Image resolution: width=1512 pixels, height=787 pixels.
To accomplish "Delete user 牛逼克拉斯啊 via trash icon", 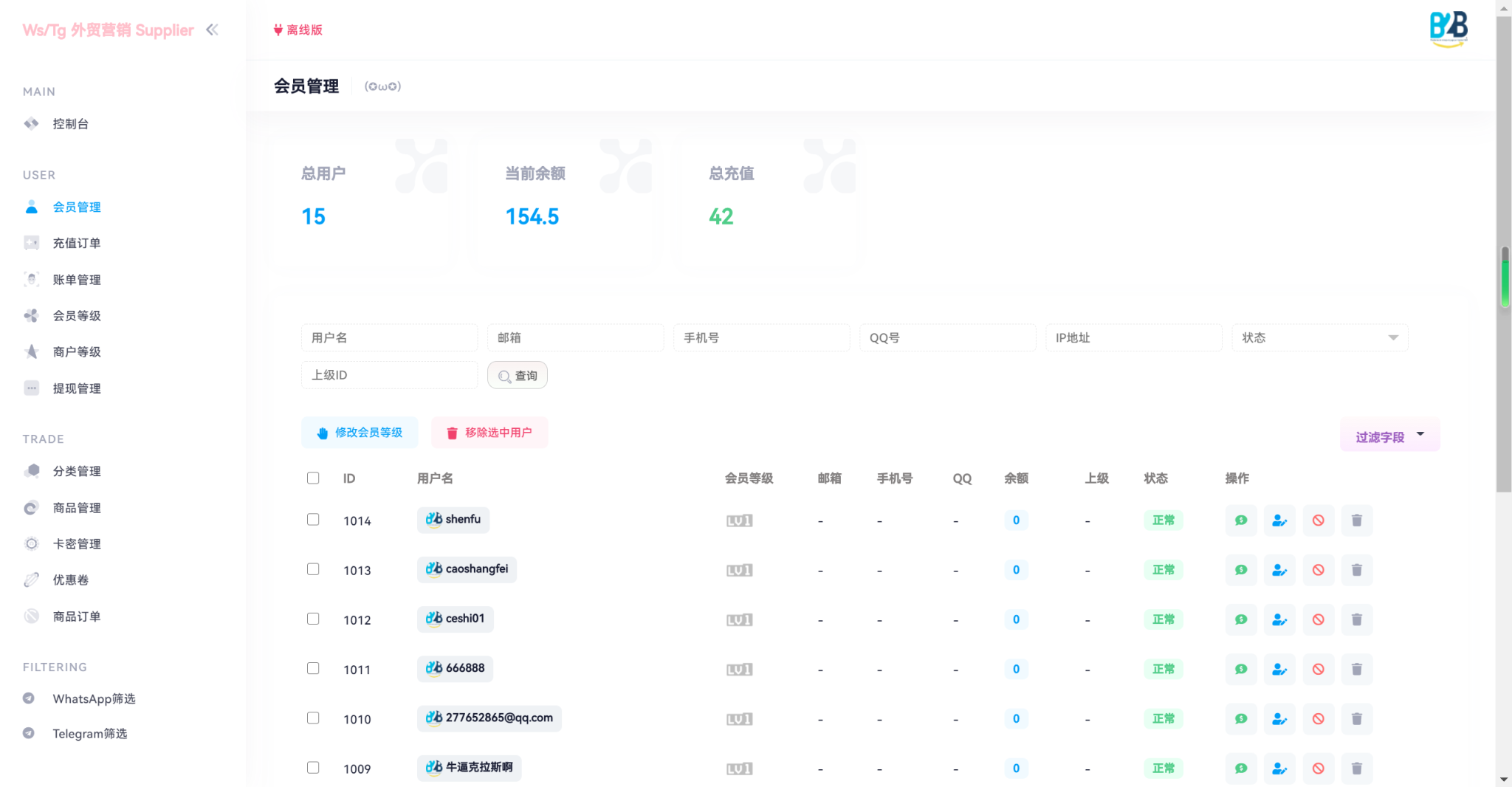I will coord(1356,769).
